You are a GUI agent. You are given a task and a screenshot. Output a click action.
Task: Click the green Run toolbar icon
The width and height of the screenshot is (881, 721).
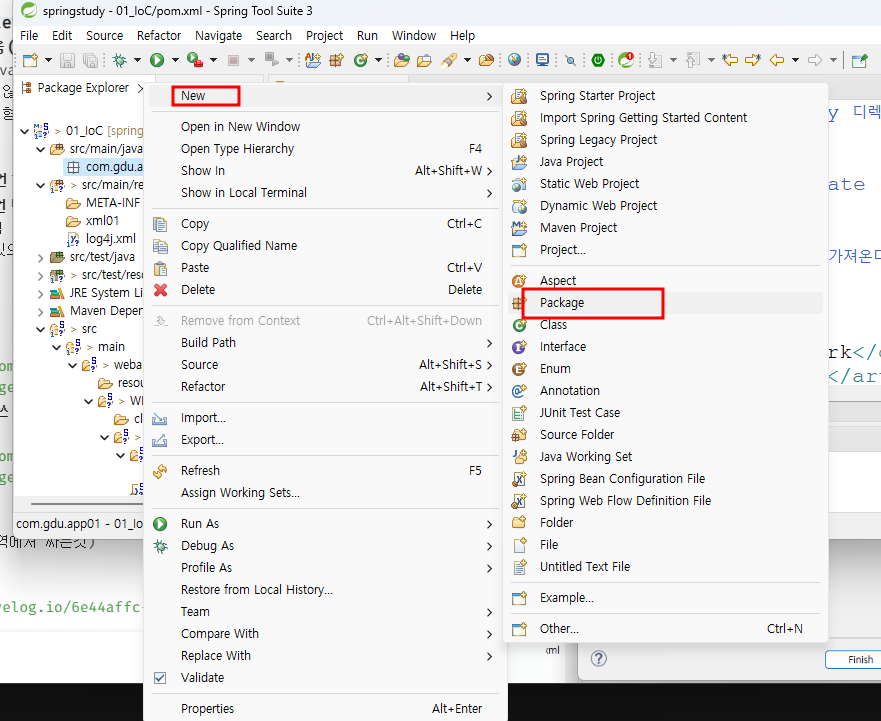tap(157, 60)
